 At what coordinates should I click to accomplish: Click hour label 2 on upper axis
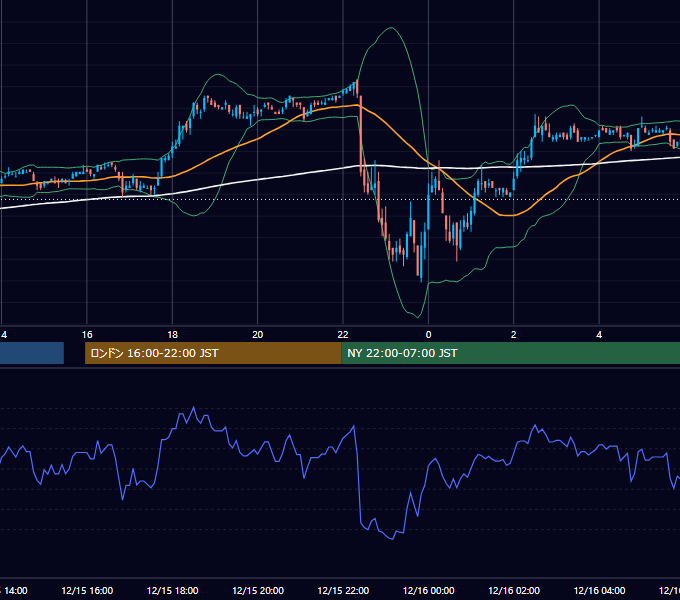pos(513,335)
